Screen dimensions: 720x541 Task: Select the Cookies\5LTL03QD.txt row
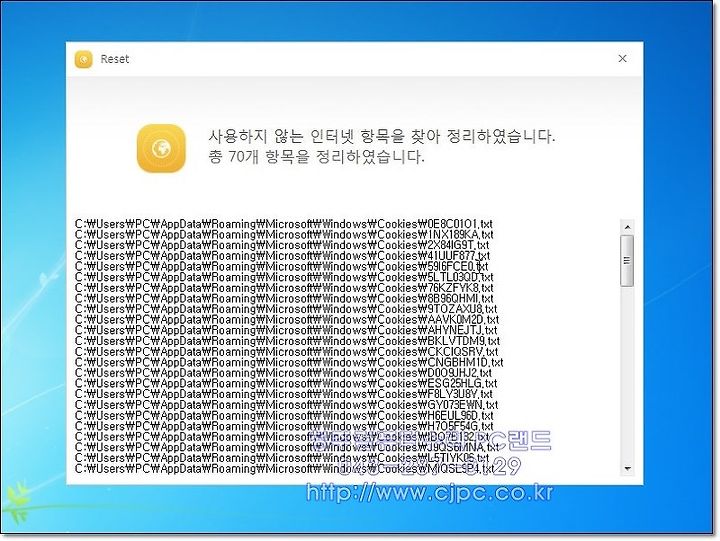point(284,277)
